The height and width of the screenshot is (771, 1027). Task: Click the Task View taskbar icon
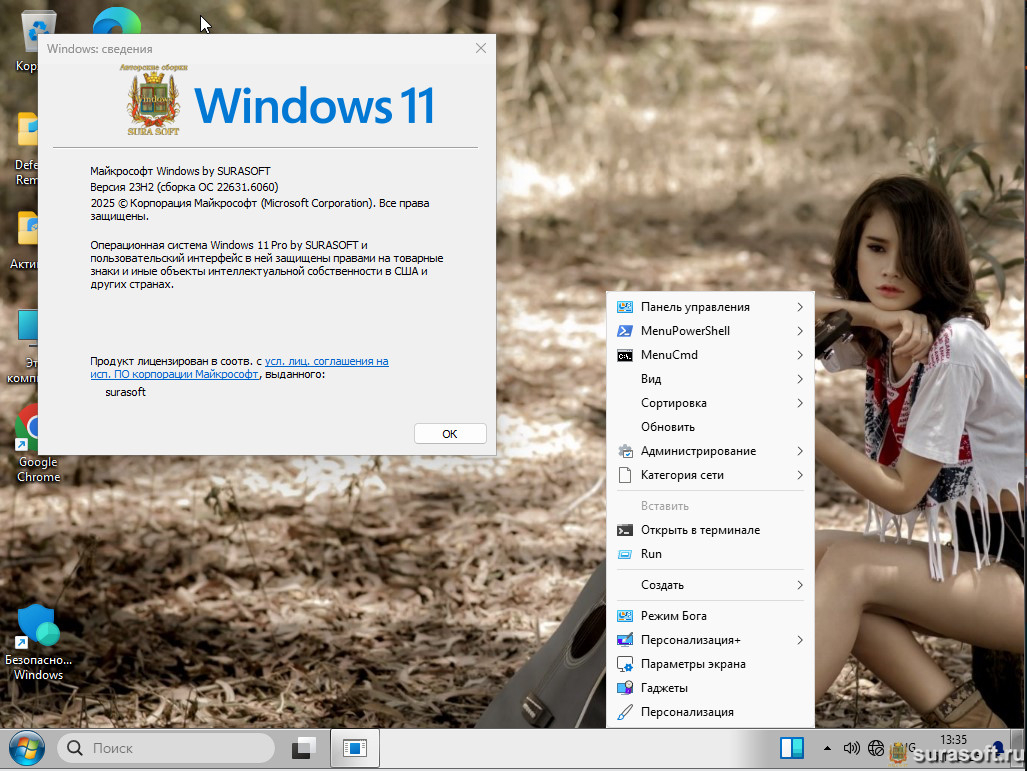click(303, 748)
